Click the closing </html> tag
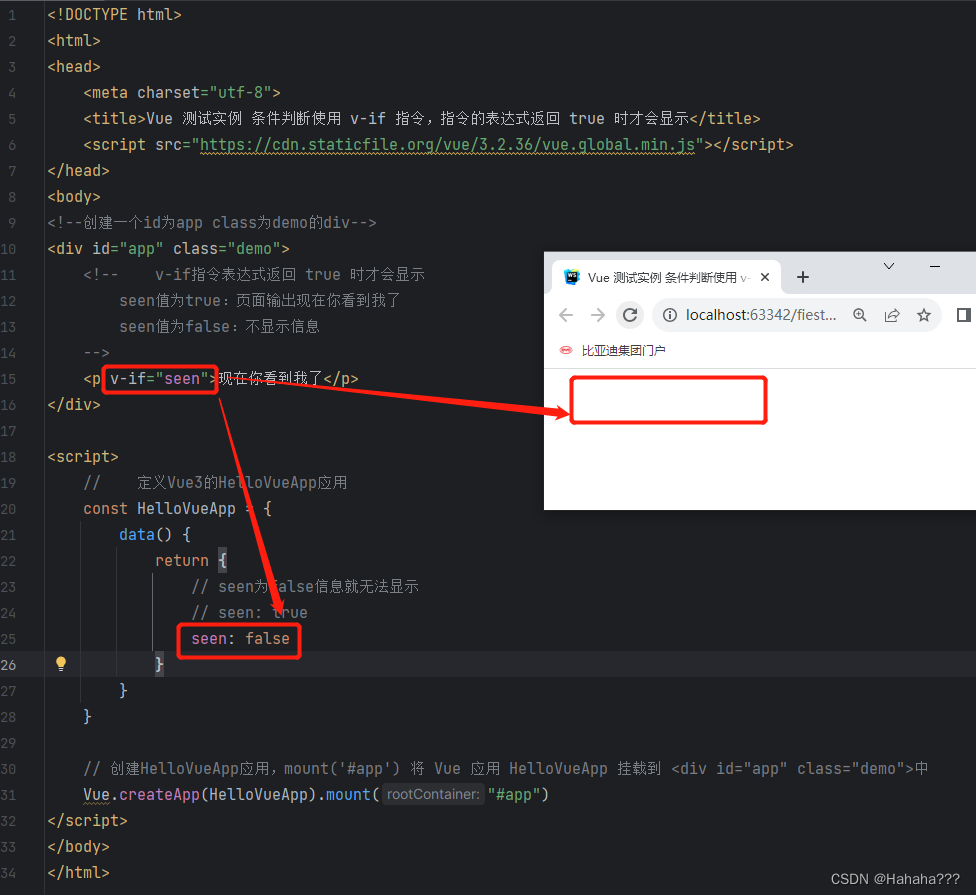Screen dimensions: 976x895 [78, 873]
